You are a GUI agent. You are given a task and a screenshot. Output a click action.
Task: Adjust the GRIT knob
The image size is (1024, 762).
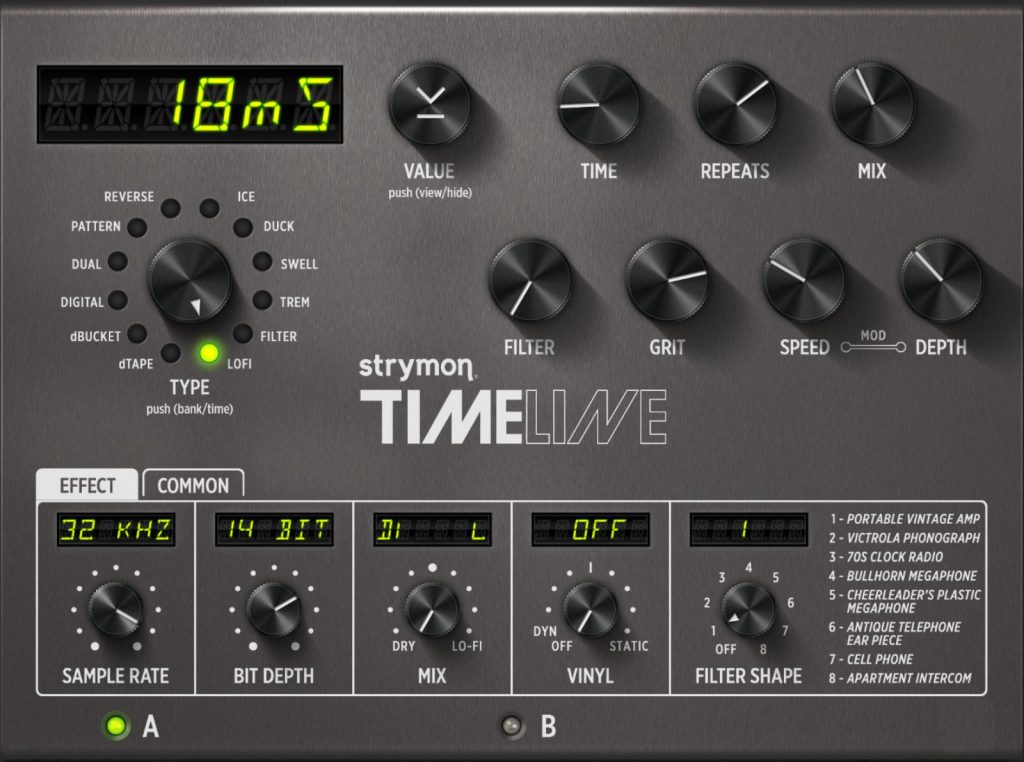pyautogui.click(x=666, y=281)
